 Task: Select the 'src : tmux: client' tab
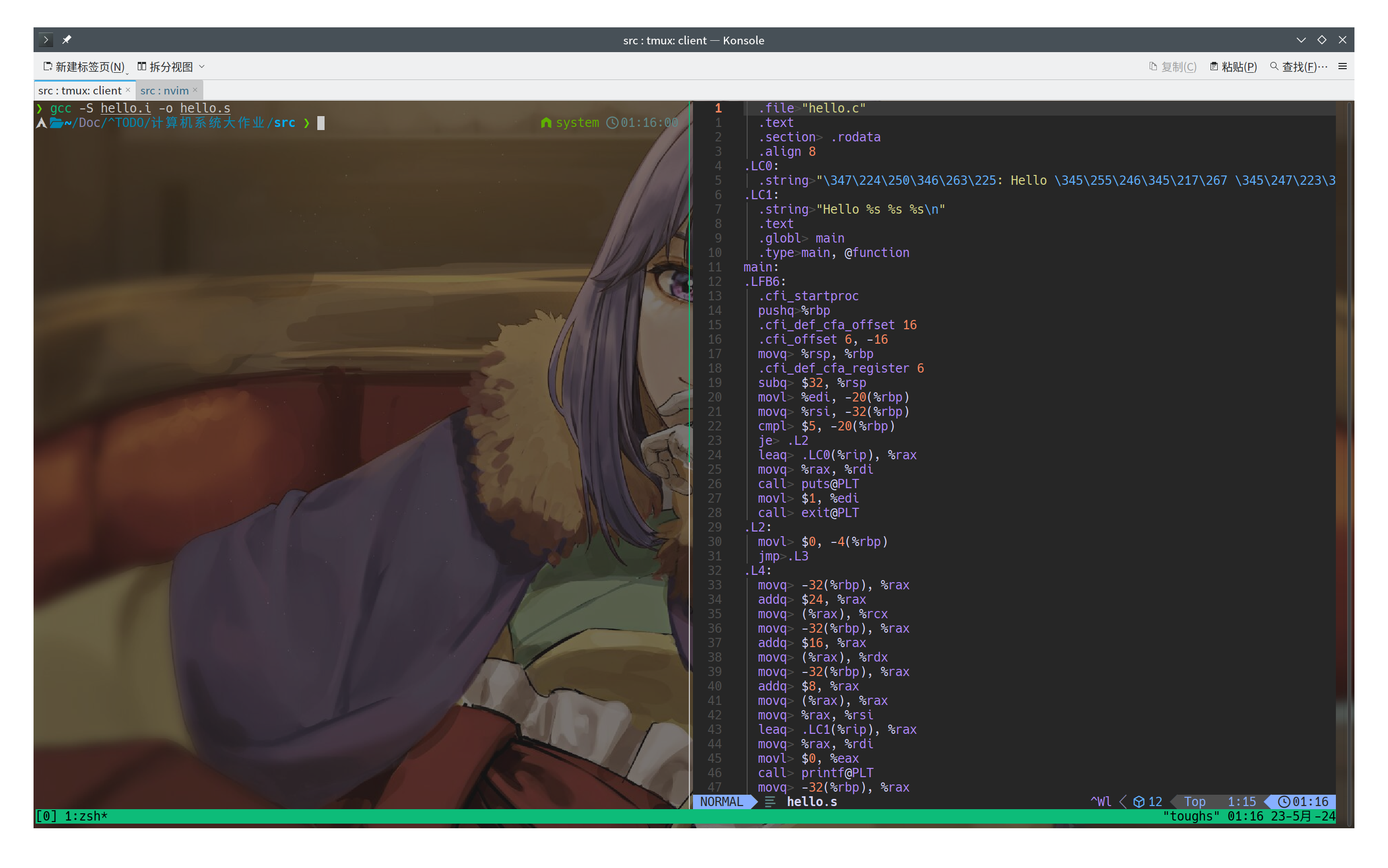pos(79,91)
